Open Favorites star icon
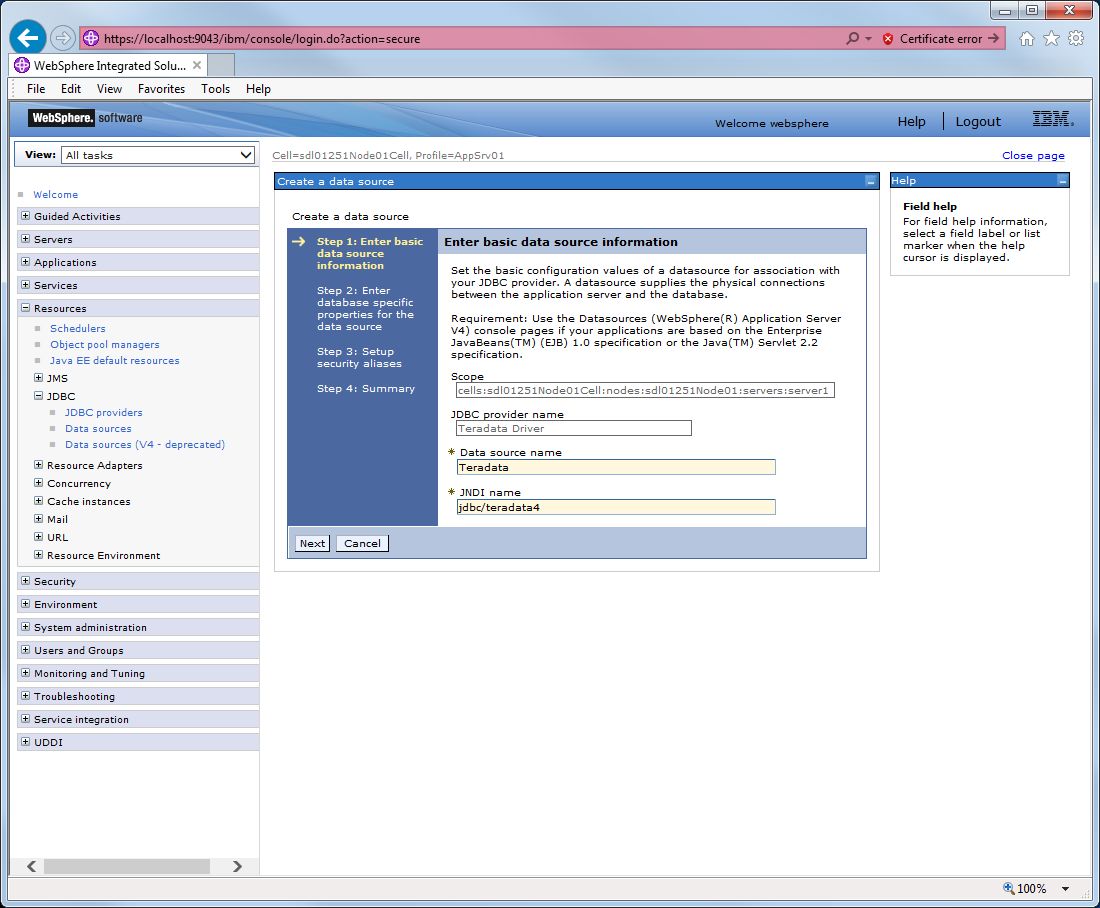The width and height of the screenshot is (1100, 908). coord(1051,39)
